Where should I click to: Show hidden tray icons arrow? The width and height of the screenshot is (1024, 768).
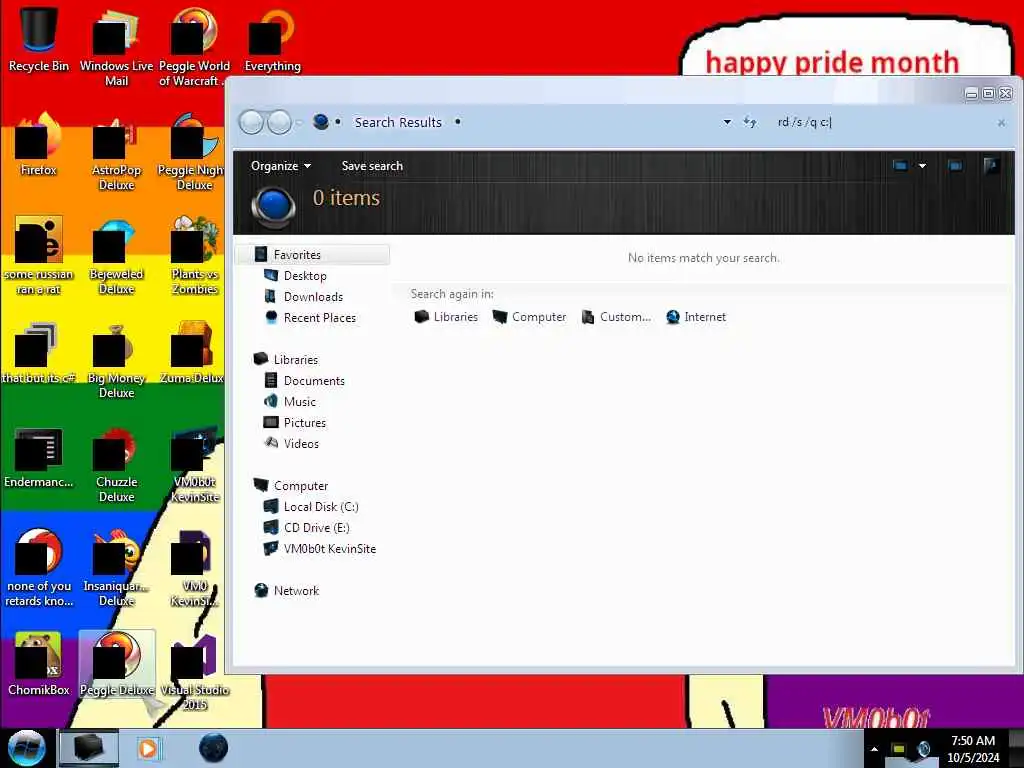874,749
